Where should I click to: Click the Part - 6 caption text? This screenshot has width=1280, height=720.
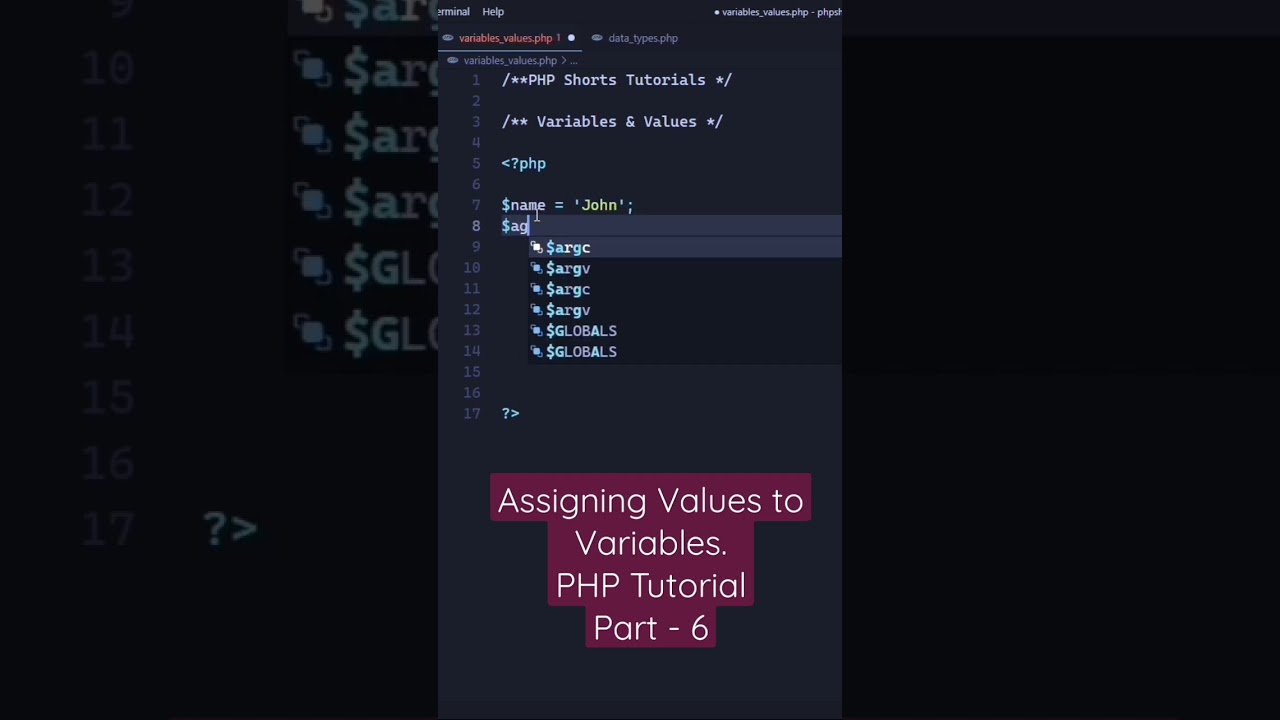651,627
